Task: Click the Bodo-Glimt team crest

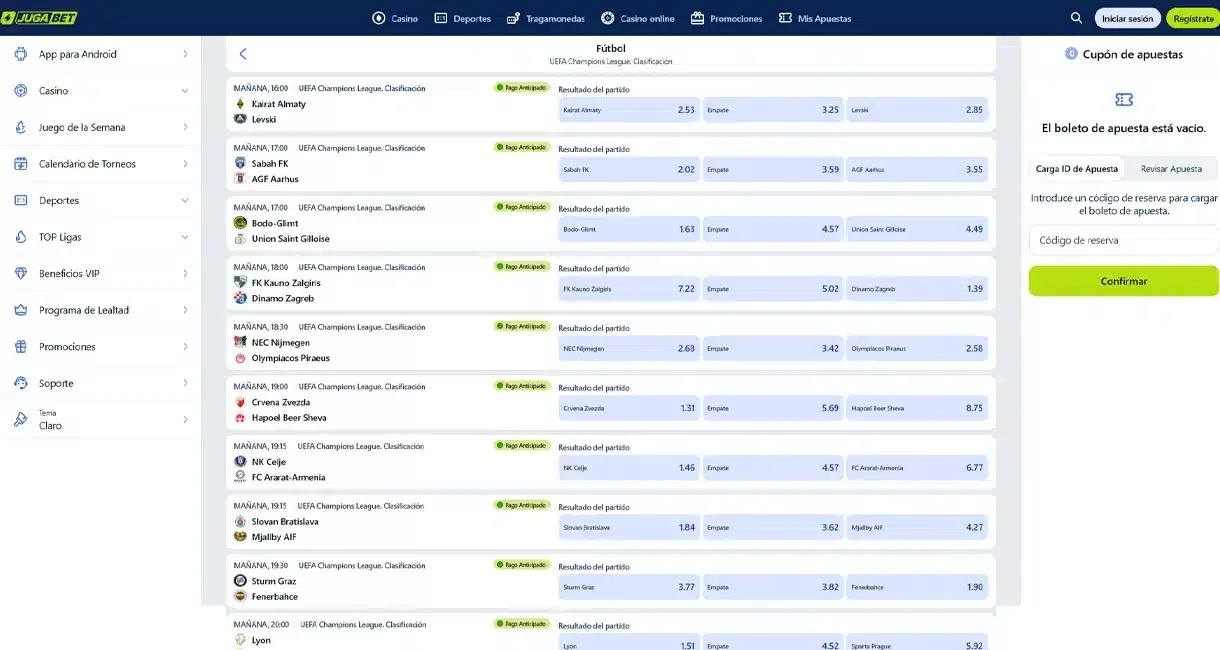Action: click(x=240, y=223)
